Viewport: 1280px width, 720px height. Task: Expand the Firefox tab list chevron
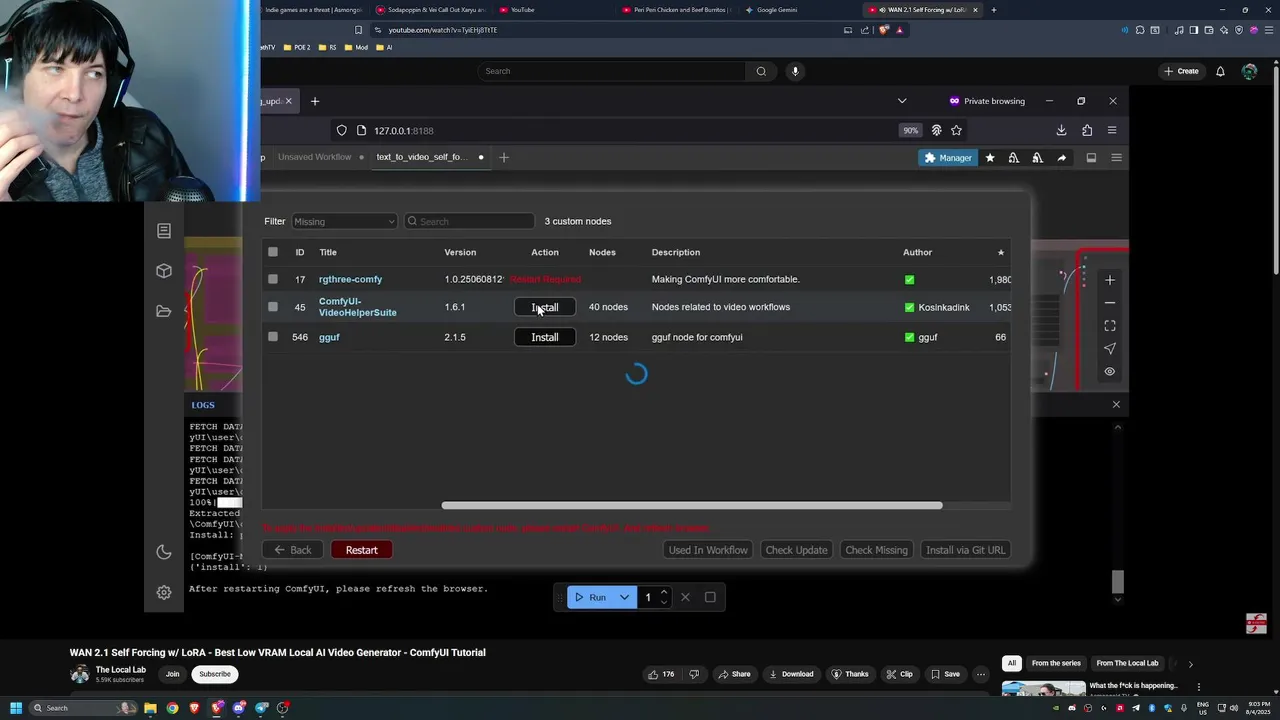click(902, 101)
